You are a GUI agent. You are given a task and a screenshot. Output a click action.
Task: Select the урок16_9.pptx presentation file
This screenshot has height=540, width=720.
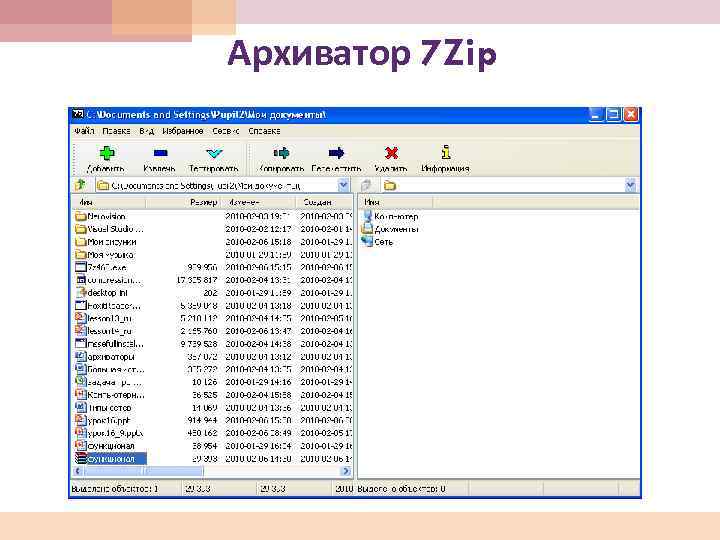(x=109, y=433)
